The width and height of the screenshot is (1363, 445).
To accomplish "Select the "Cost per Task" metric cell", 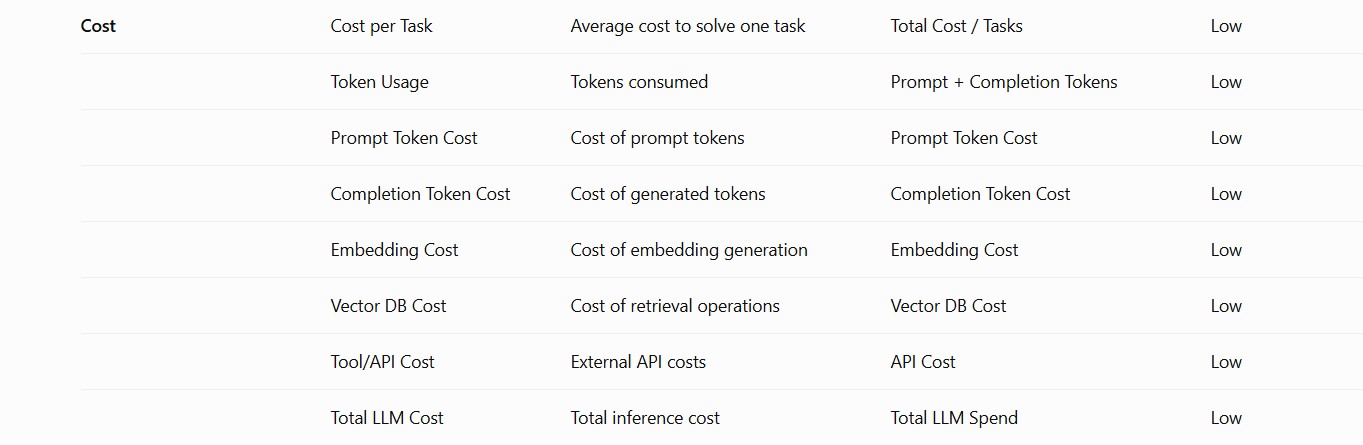I will point(381,26).
